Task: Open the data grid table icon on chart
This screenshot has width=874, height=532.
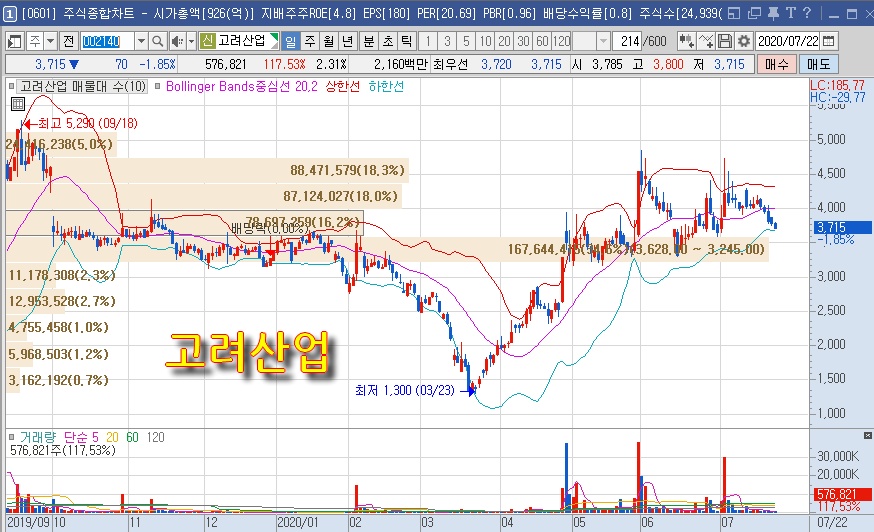Action: [x=18, y=104]
